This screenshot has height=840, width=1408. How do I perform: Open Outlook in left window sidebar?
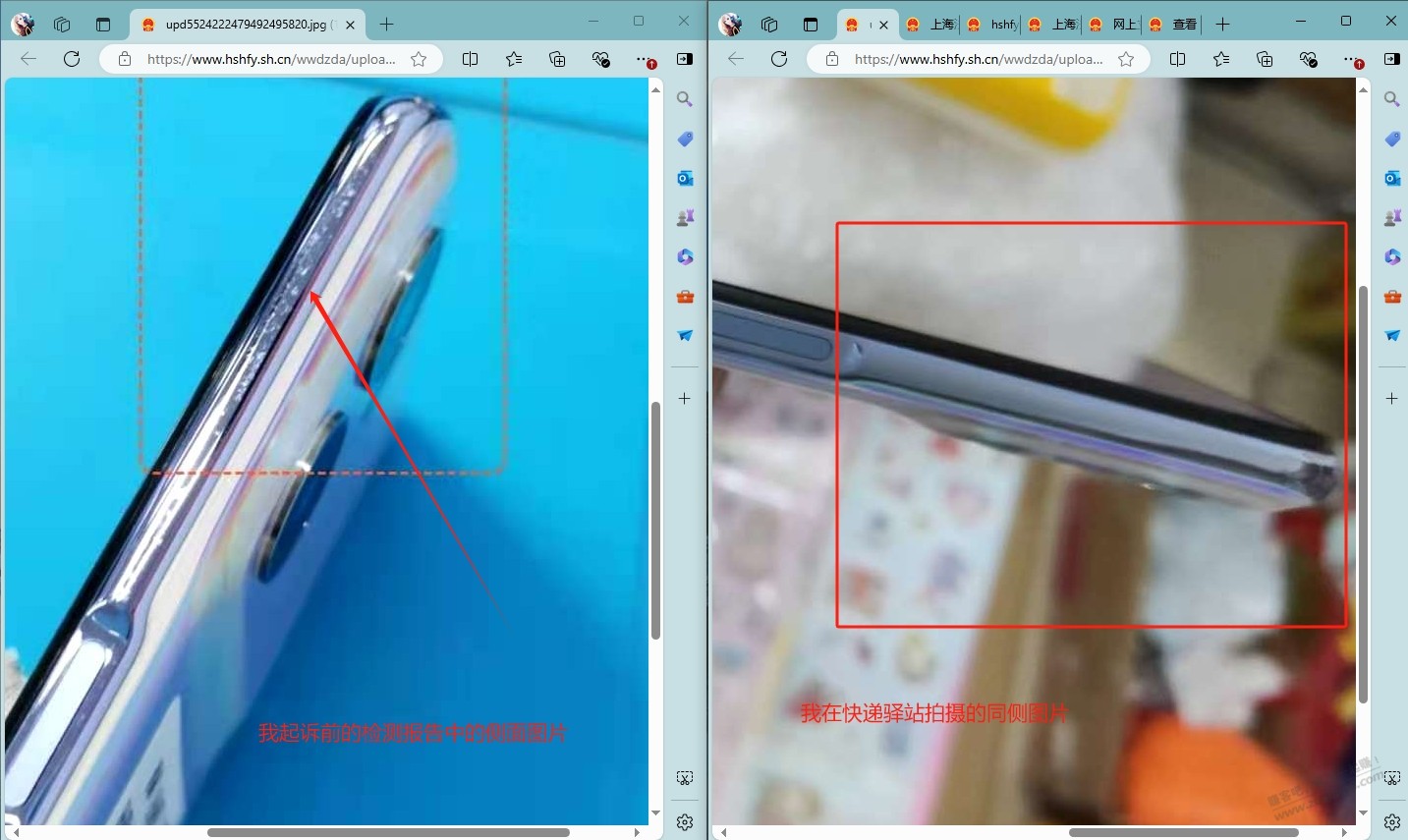(685, 178)
